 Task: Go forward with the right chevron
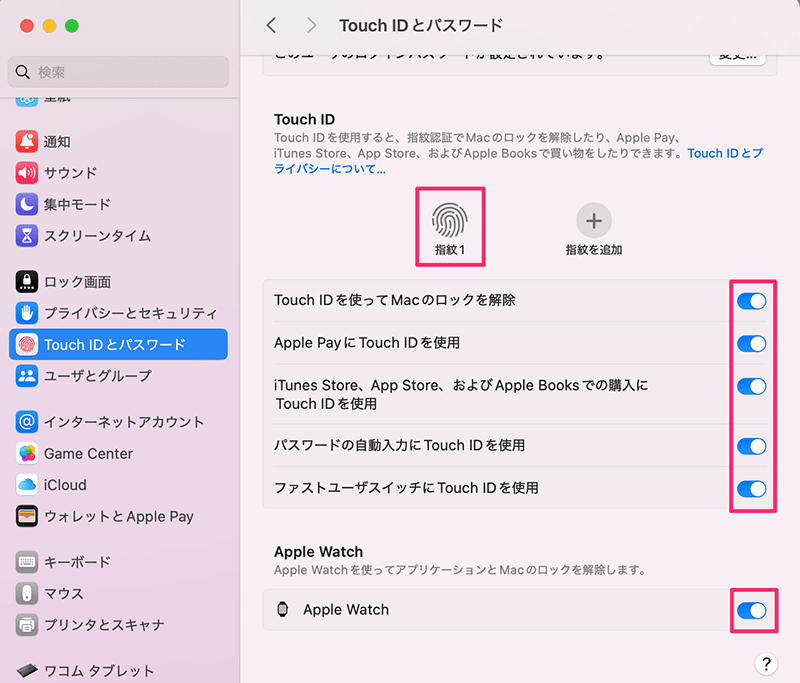pos(311,25)
